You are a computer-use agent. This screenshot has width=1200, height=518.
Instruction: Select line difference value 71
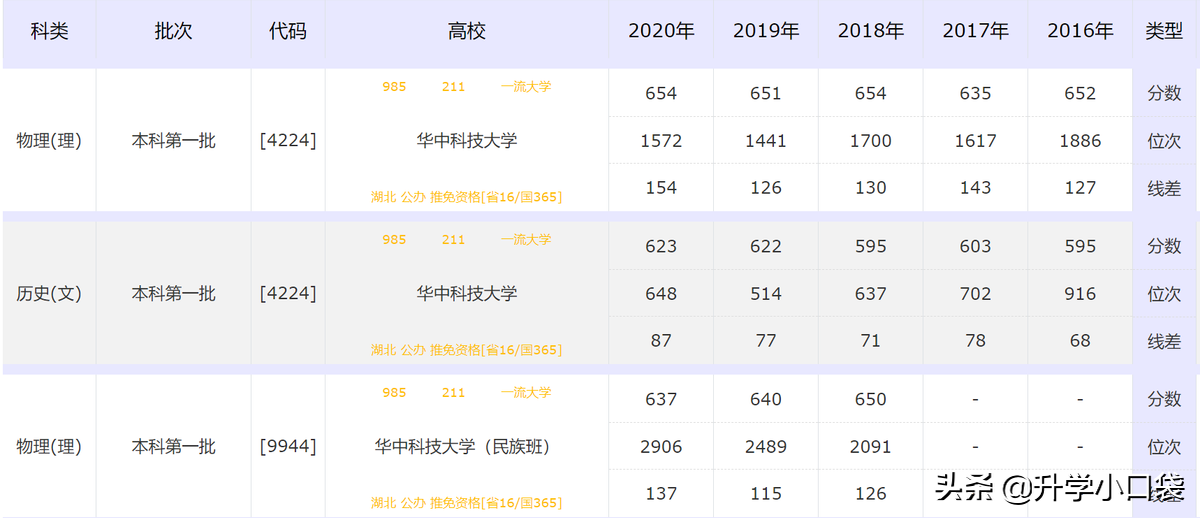pos(871,341)
